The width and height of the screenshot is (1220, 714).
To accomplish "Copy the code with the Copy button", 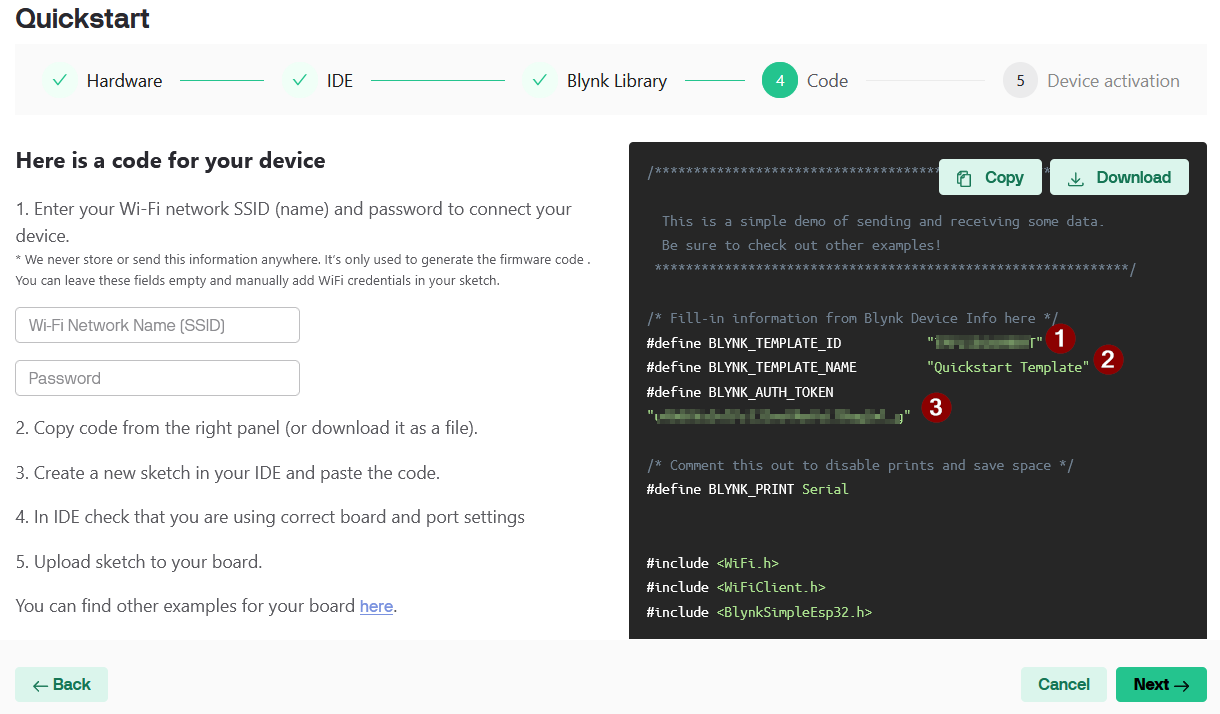I will tap(990, 178).
